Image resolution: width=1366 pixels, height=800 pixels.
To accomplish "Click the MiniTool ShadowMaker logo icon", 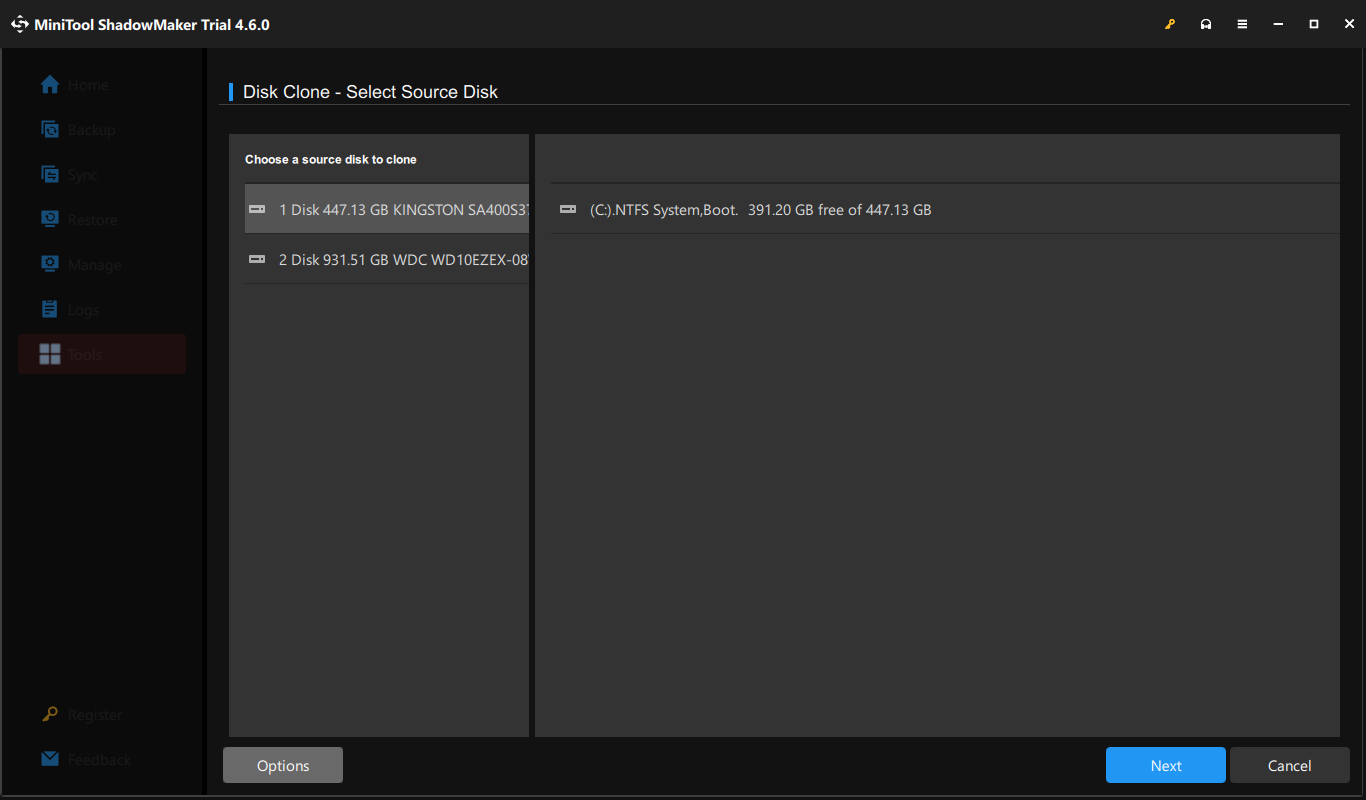I will [20, 24].
